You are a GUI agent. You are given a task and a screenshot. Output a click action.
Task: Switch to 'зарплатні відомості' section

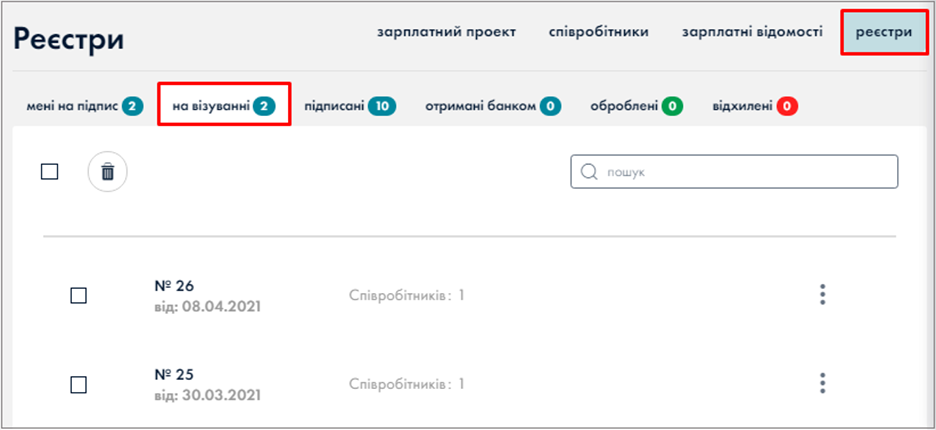point(752,32)
